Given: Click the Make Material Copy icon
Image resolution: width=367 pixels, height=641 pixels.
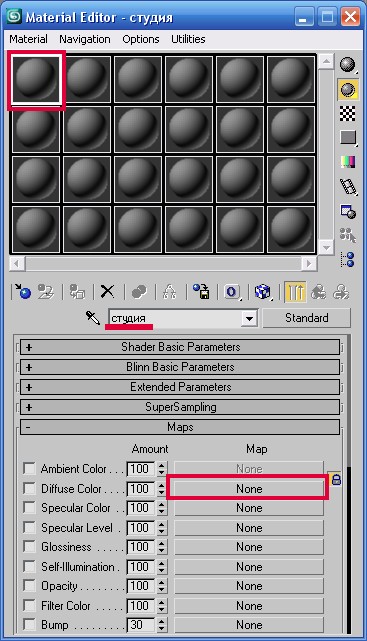Looking at the screenshot, I should [x=139, y=292].
